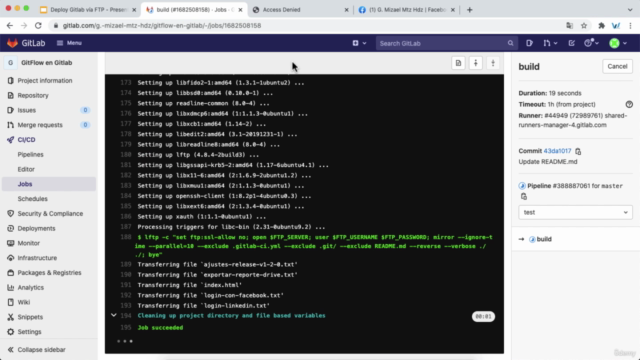Open Pipeline #388887061 link
Image resolution: width=640 pixels, height=360 pixels.
pyautogui.click(x=571, y=186)
